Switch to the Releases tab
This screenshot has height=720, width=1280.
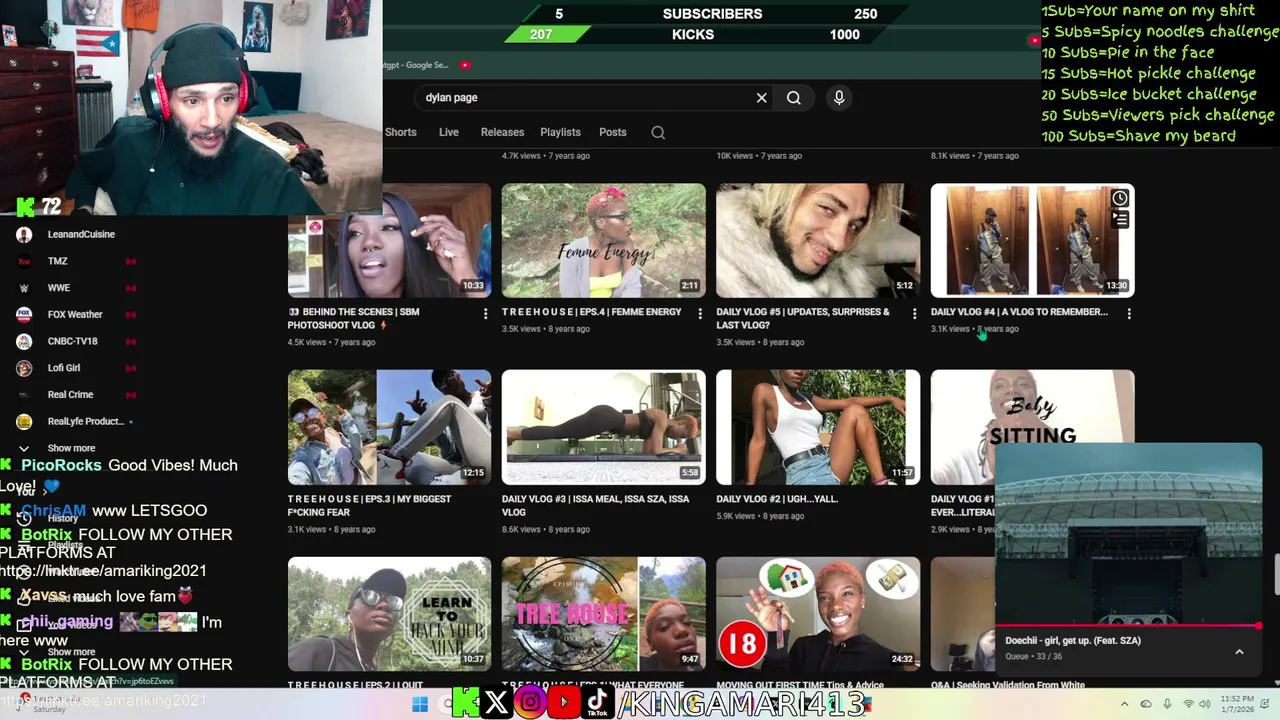(502, 132)
